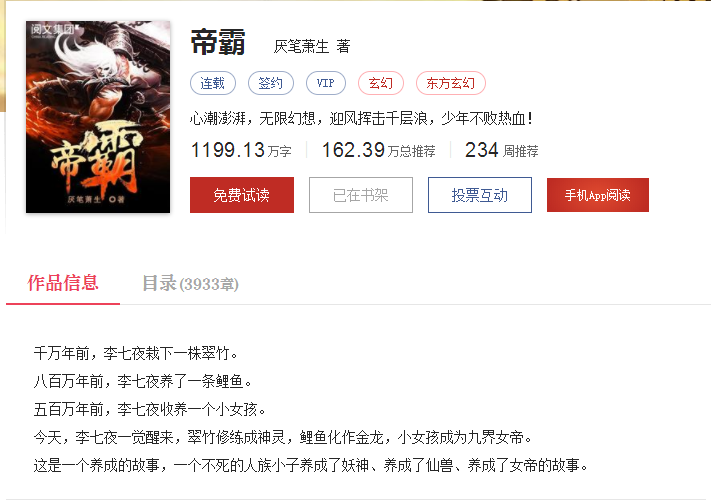Screen dimensions: 711x500
Task: Click the VIP tag
Action: pyautogui.click(x=326, y=83)
